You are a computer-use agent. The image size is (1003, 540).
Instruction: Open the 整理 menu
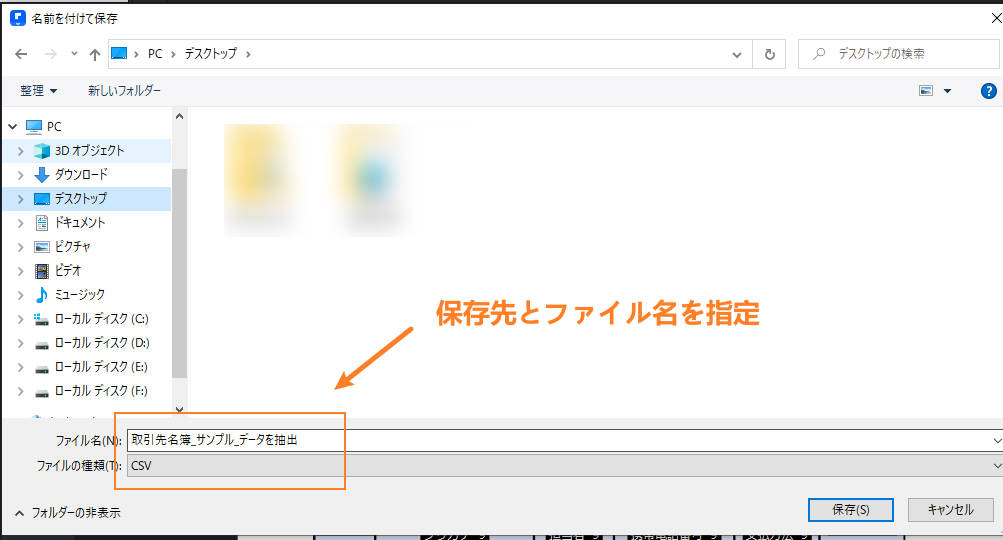tap(38, 91)
